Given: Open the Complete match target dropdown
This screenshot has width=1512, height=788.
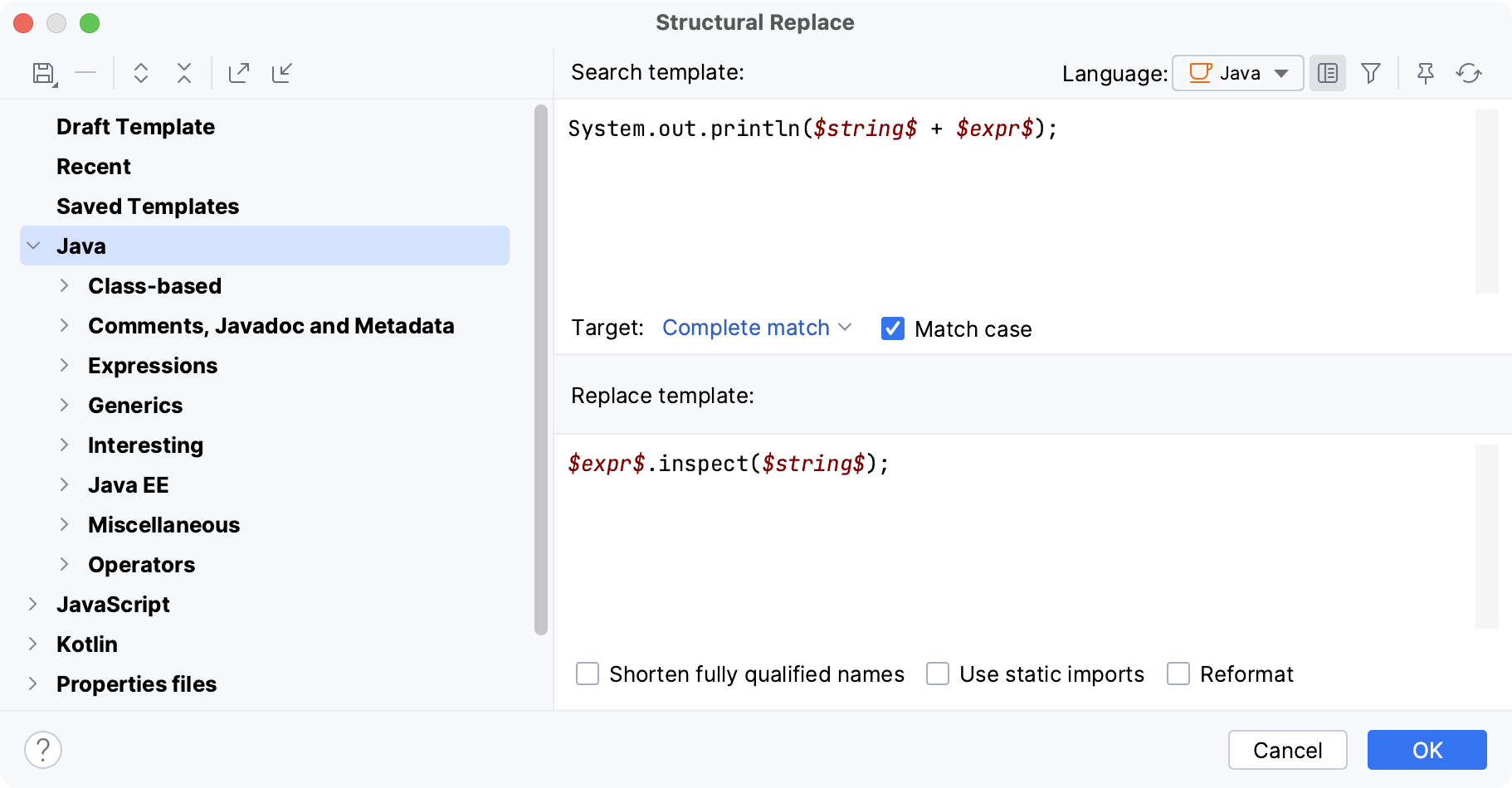Looking at the screenshot, I should [757, 328].
